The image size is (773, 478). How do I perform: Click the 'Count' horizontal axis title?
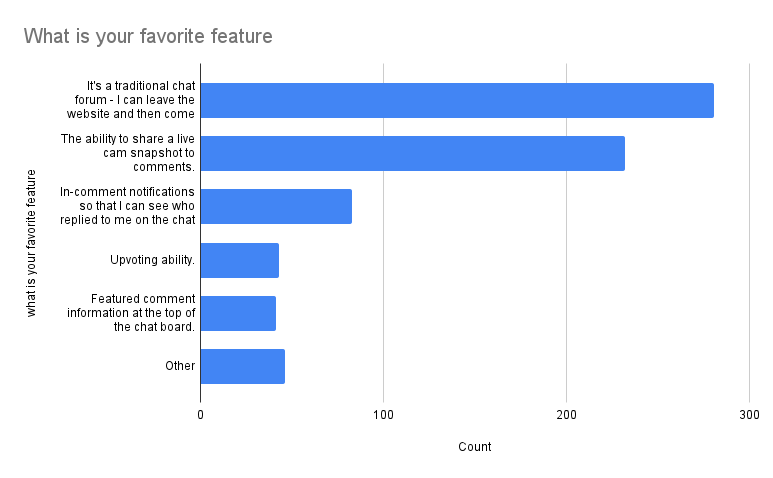click(474, 447)
